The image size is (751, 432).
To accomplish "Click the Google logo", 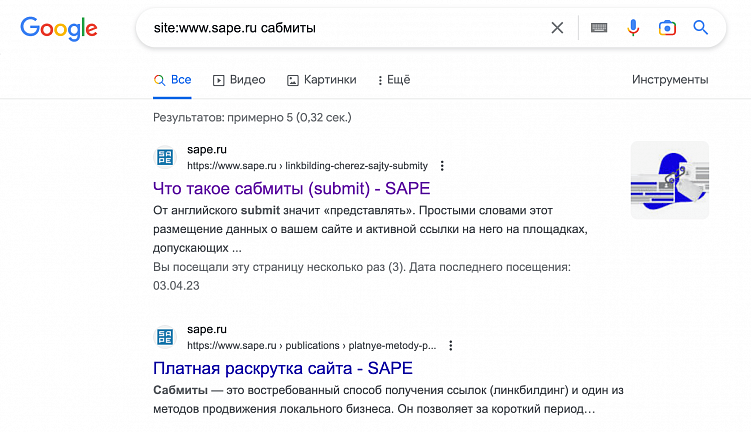I will [58, 29].
